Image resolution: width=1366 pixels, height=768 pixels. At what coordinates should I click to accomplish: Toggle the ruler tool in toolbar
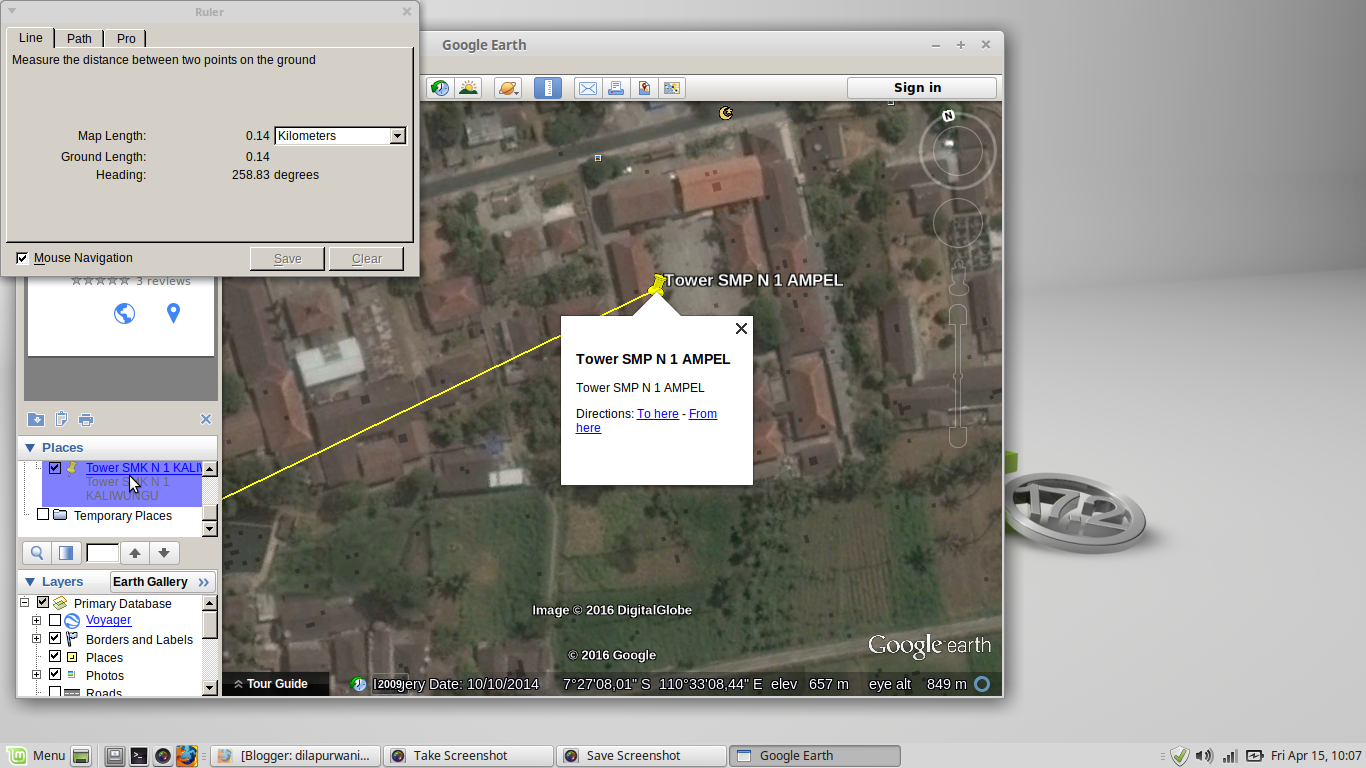coord(548,88)
